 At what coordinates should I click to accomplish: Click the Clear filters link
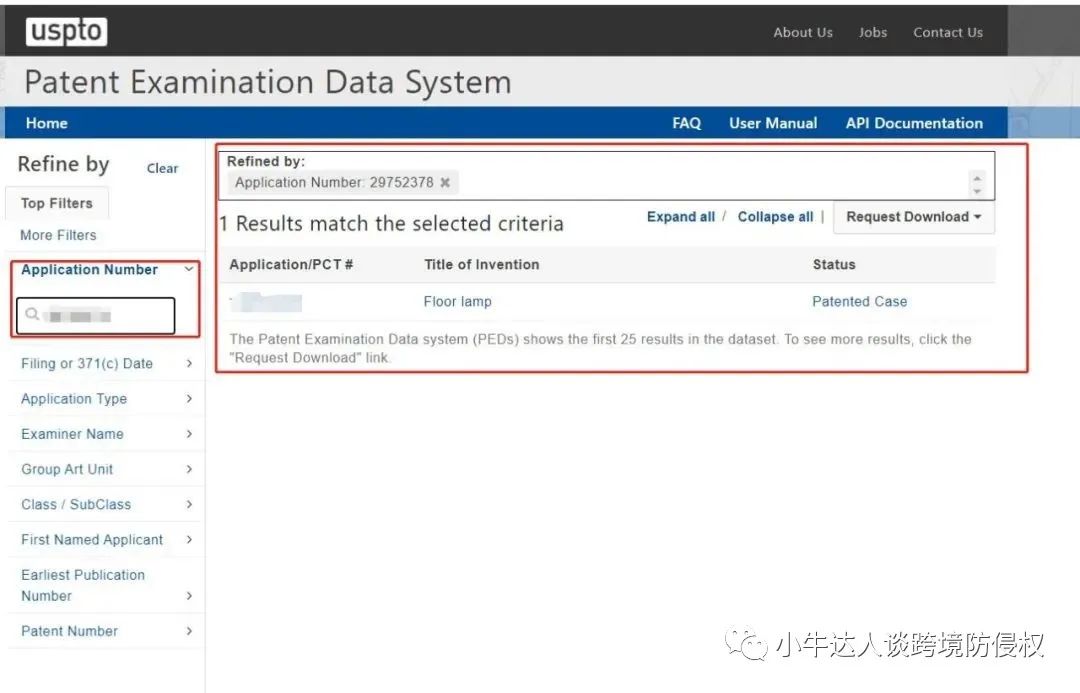coord(162,168)
